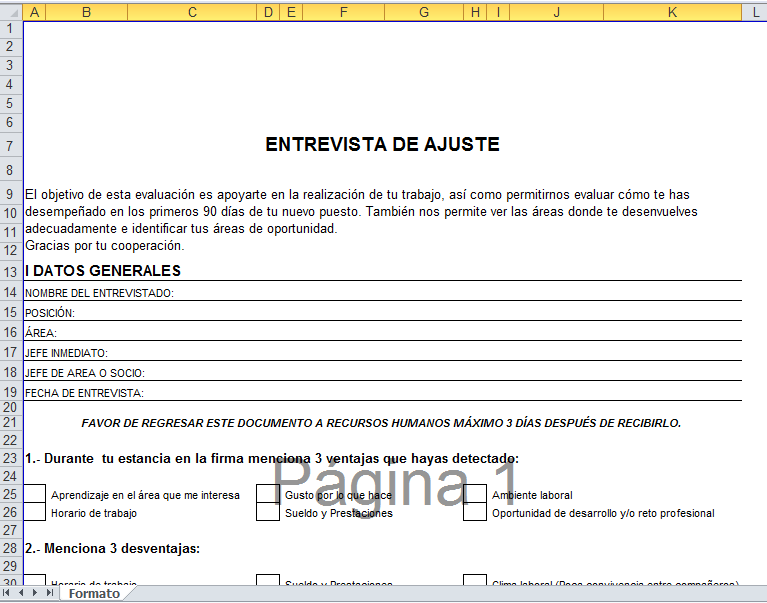Screen dimensions: 767x603
Task: Click the 'FAVOR DE REGRESAR ESTE DOCUMENTO' notice
Action: [381, 423]
